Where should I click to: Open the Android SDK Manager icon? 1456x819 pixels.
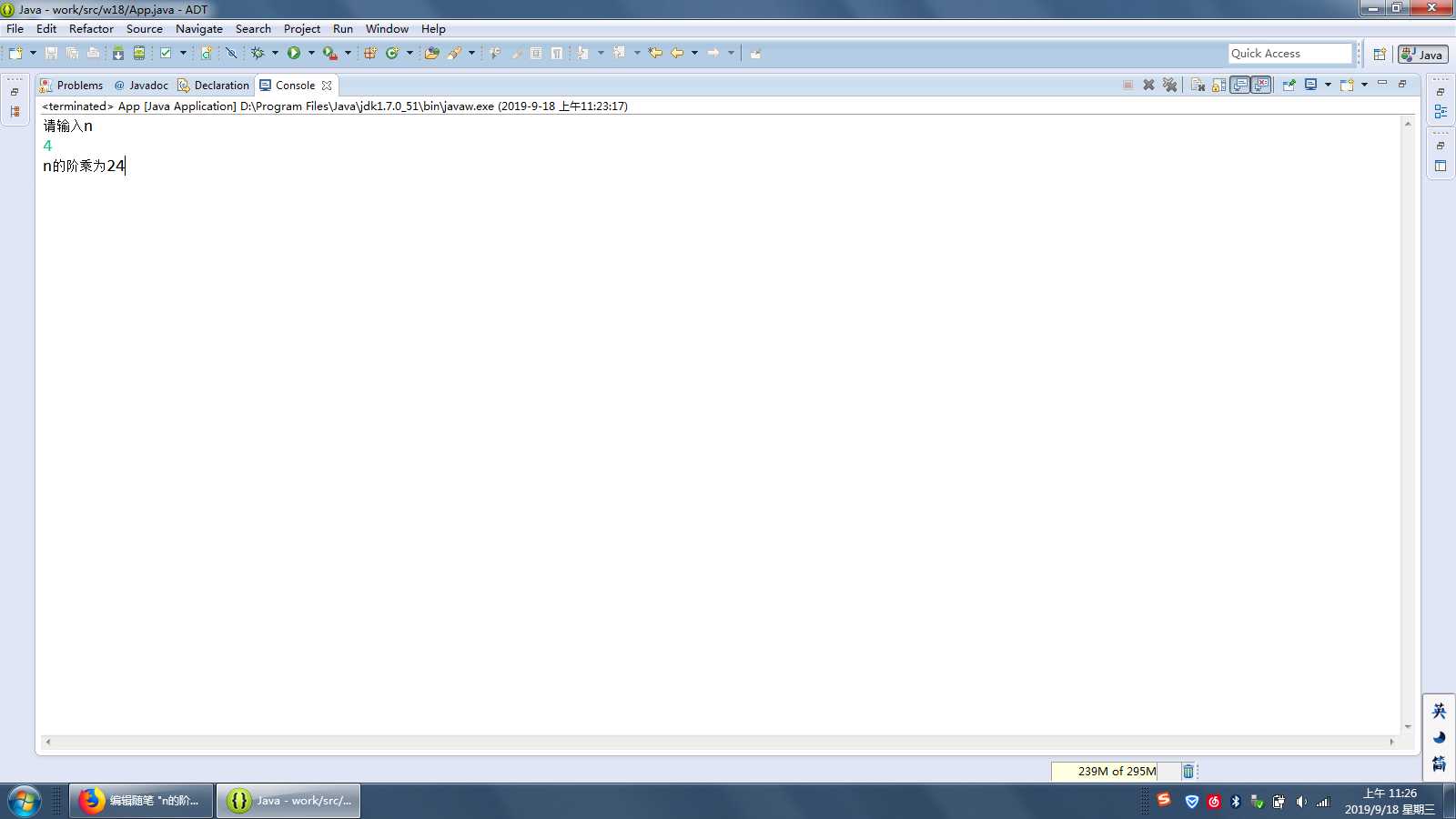(118, 53)
